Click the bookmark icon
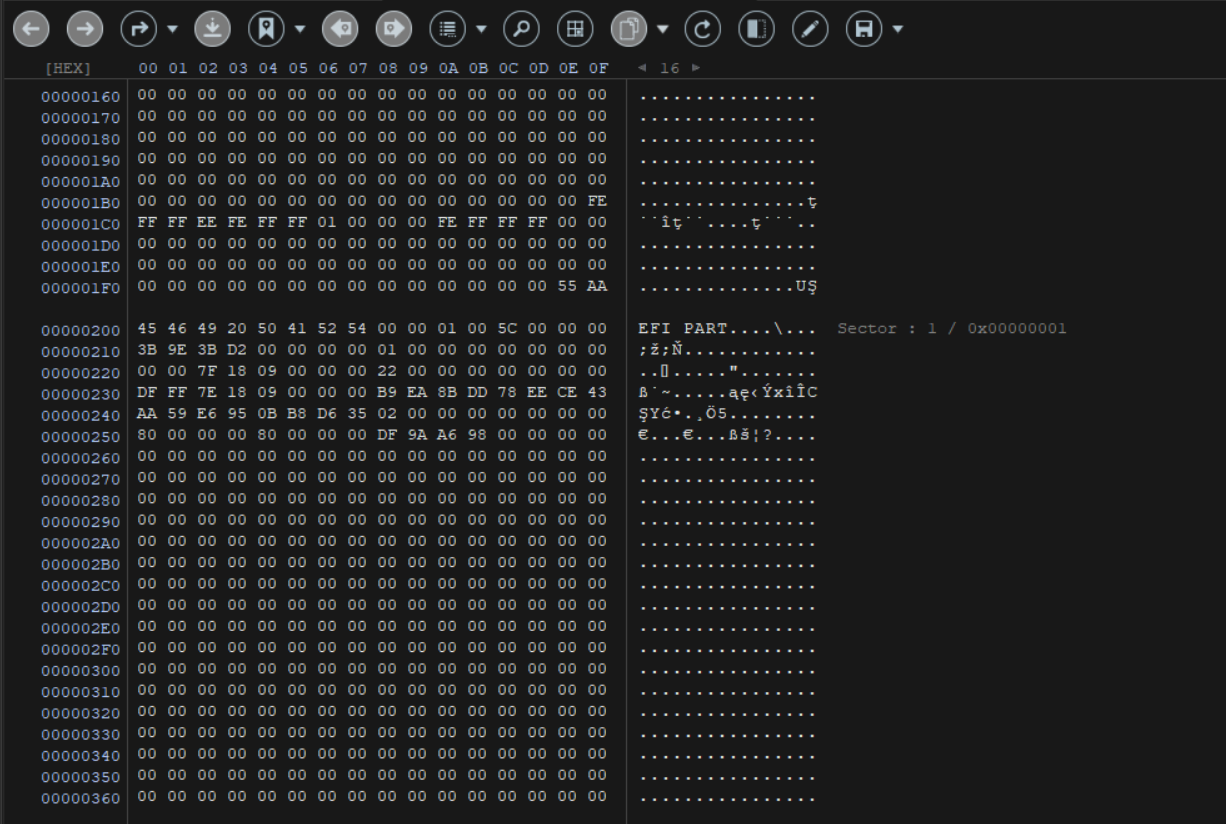 point(264,29)
